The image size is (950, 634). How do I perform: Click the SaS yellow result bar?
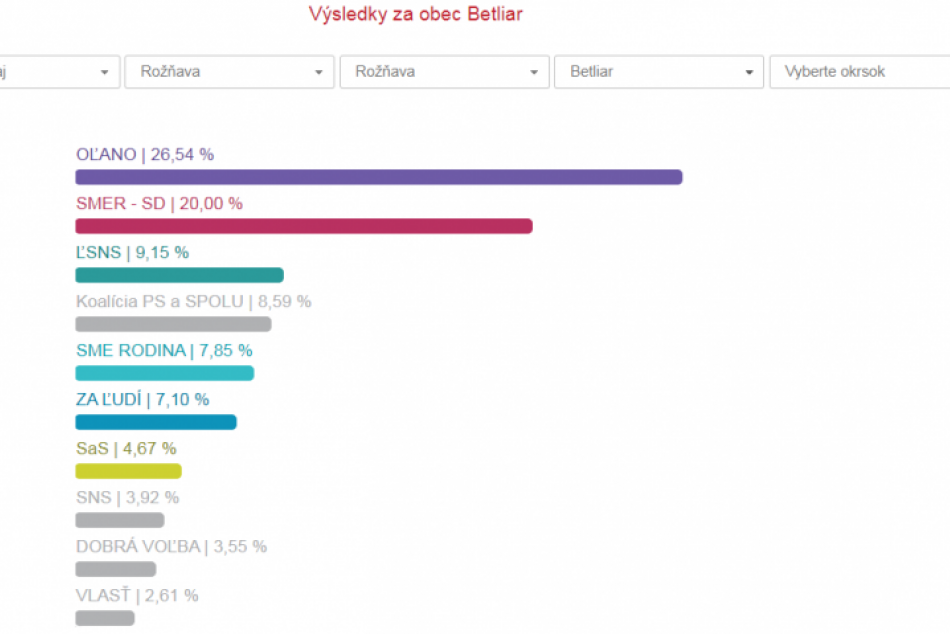127,470
